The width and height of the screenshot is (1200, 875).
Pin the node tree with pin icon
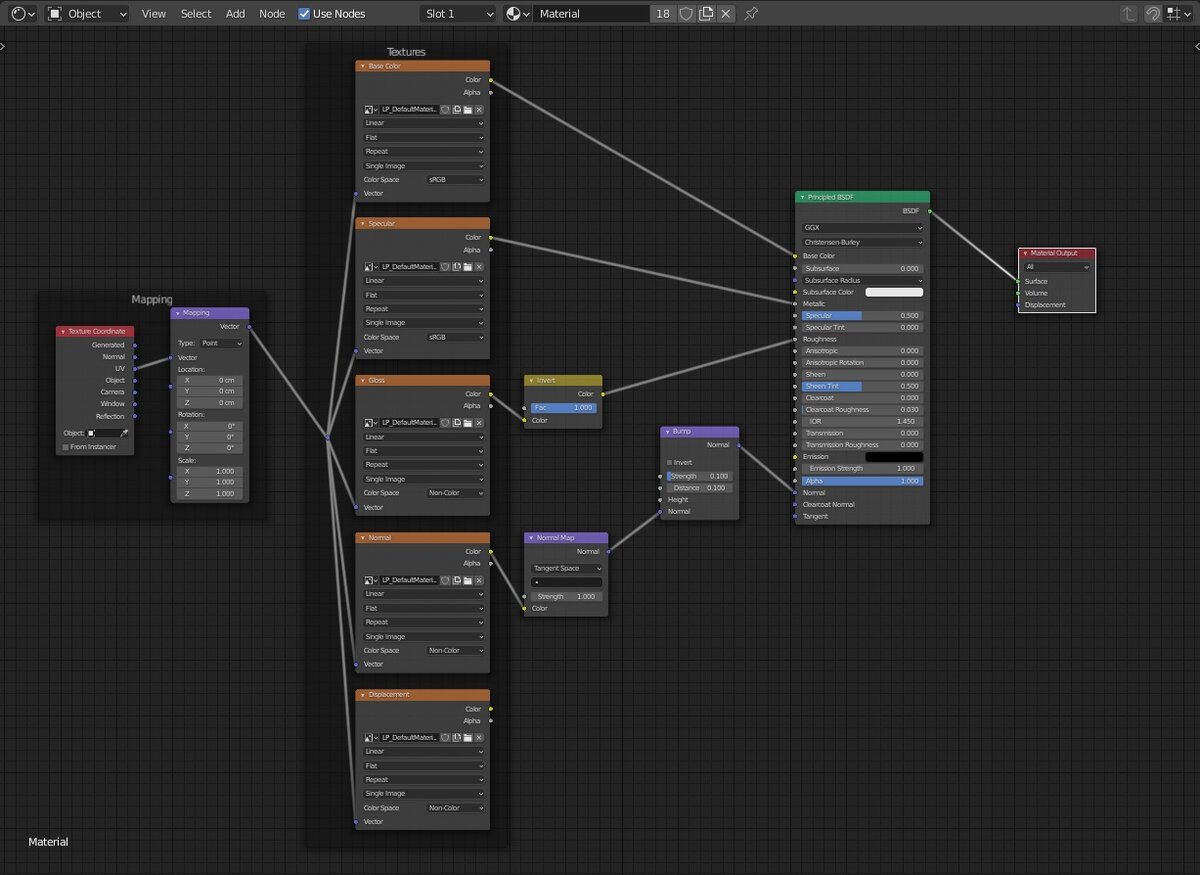[752, 14]
